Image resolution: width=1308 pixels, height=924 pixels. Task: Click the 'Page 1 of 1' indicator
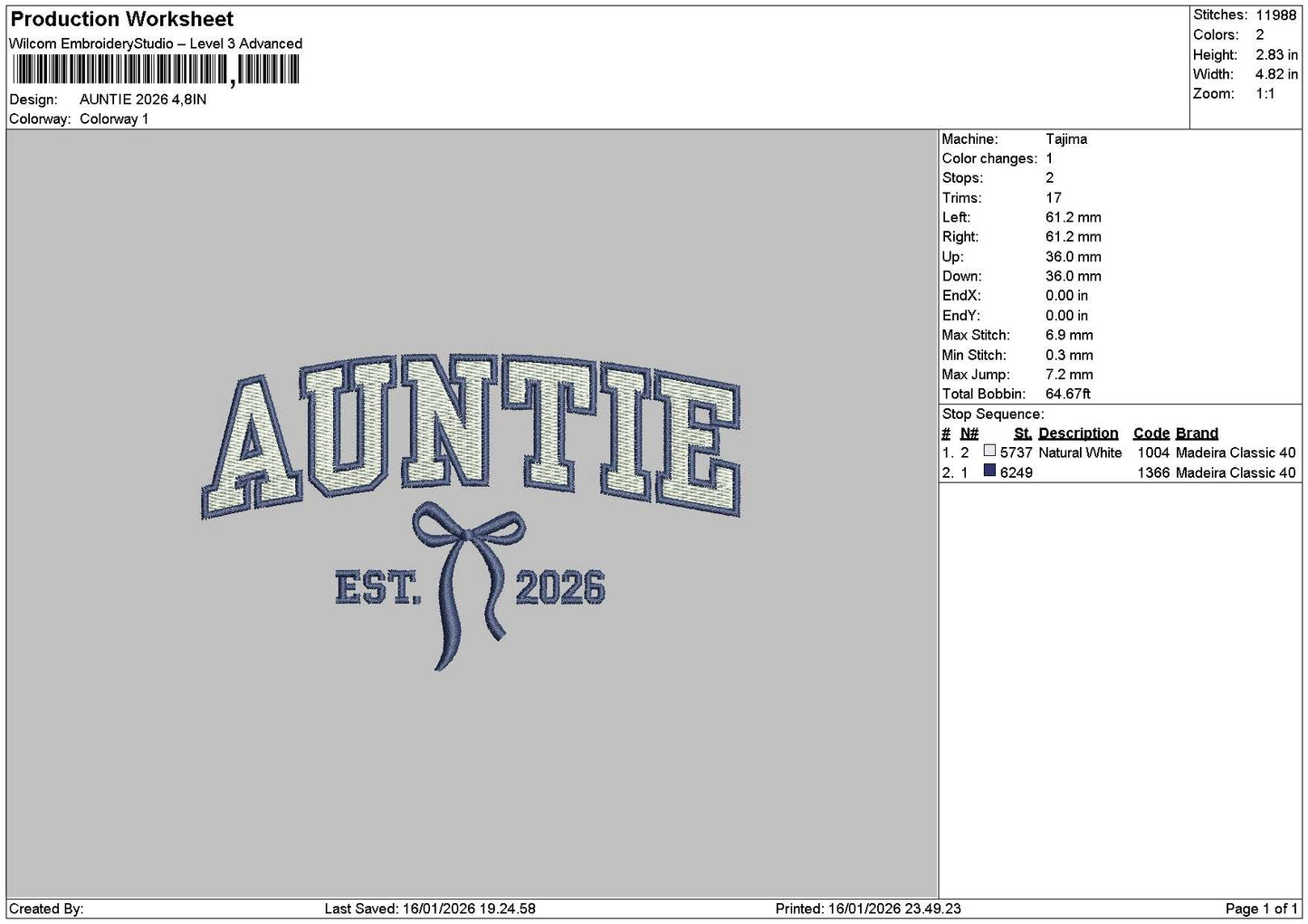point(1261,909)
